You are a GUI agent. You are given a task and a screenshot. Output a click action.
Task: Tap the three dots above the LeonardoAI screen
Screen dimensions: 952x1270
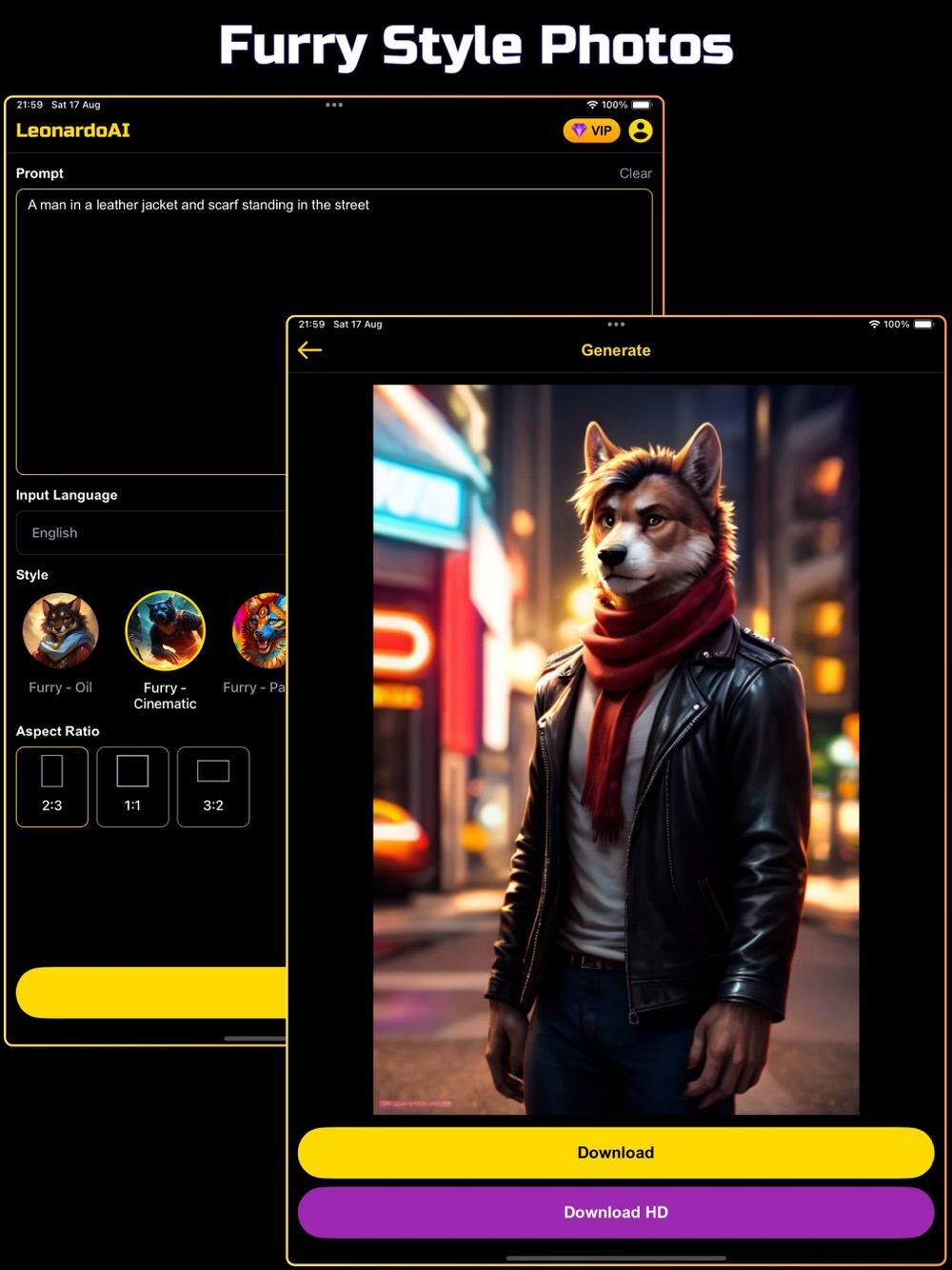coord(334,105)
